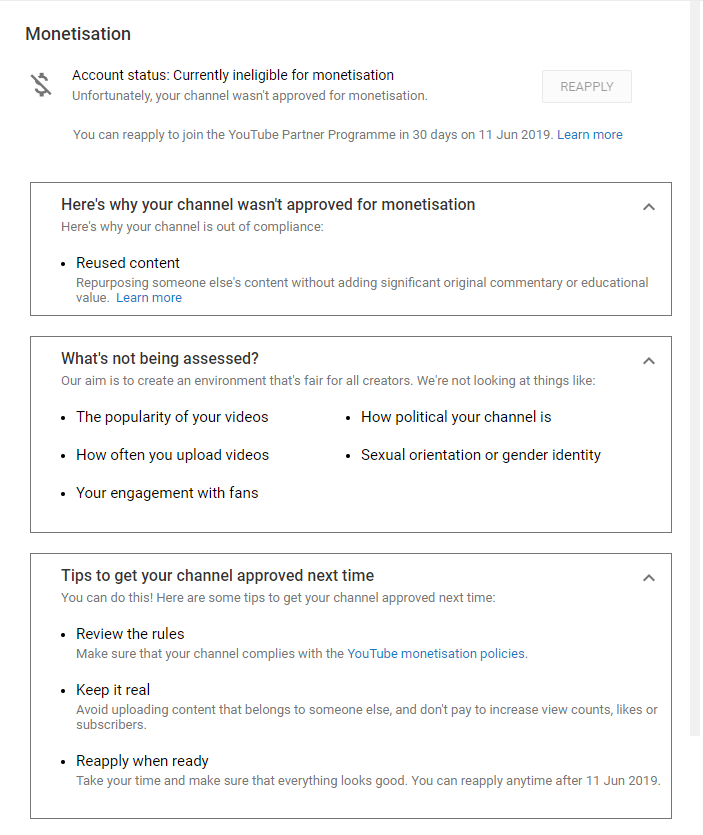Click 'The popularity of your videos' item

(x=172, y=417)
